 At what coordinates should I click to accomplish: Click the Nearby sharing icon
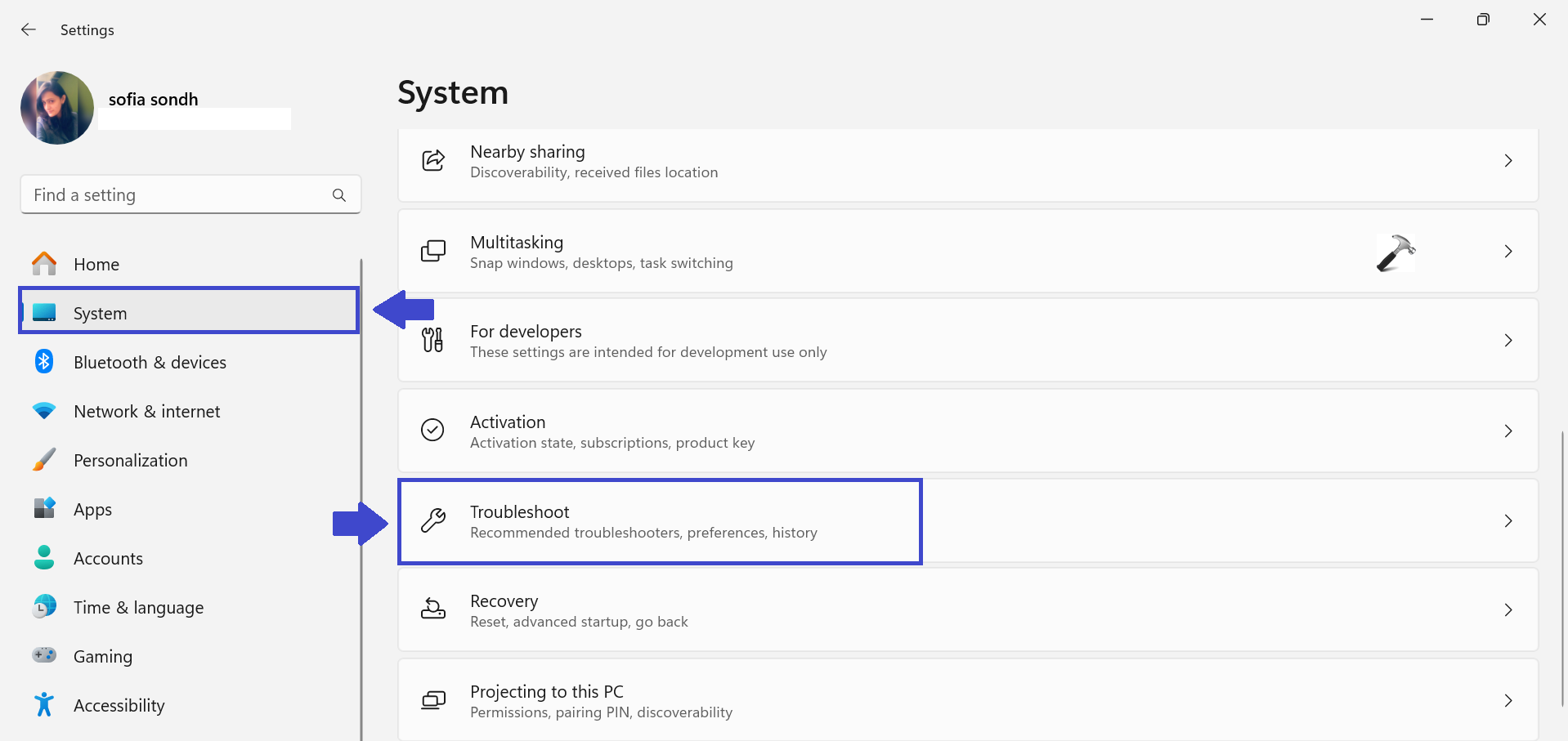[x=432, y=161]
